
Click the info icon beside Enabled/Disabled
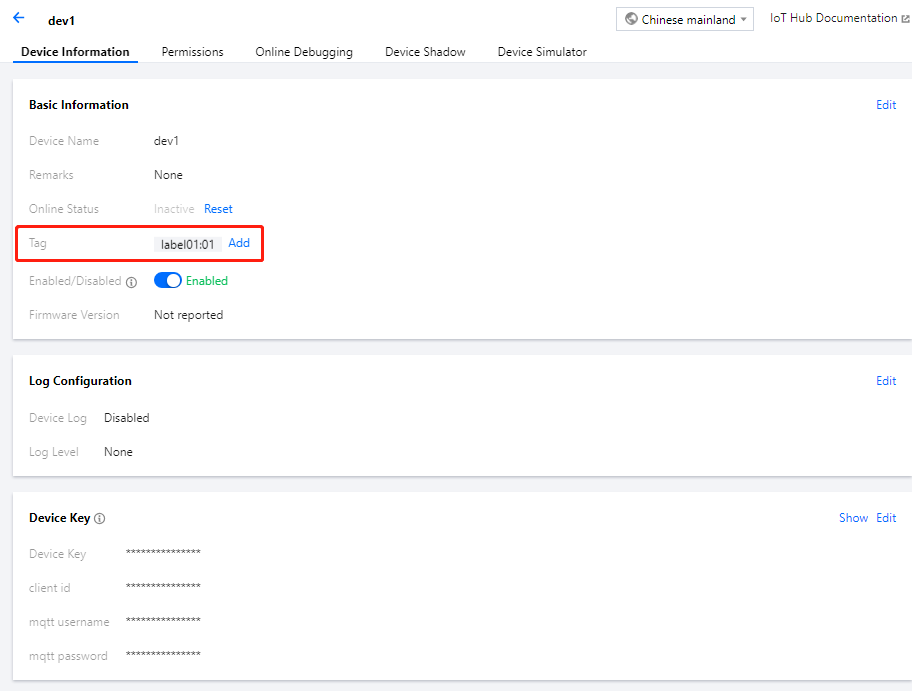click(x=132, y=282)
